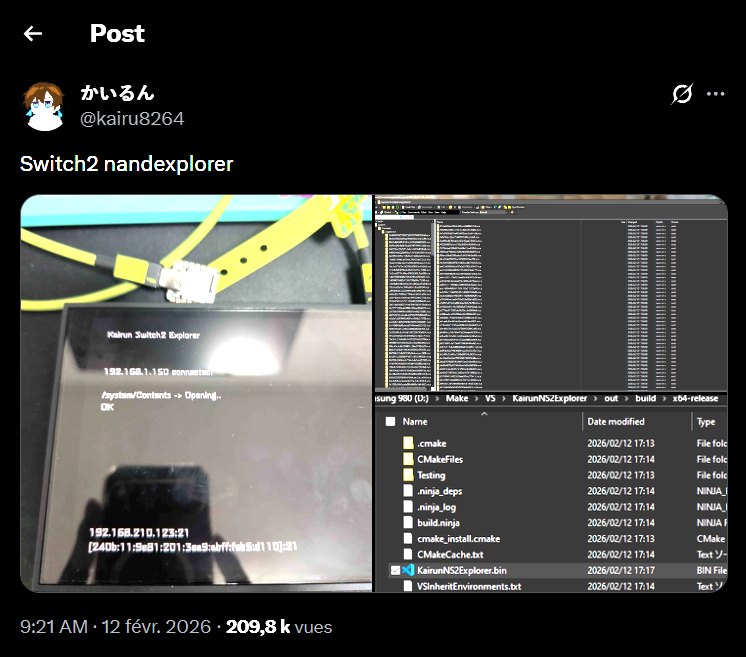Expand the chevron after Make in breadcrumb
The image size is (746, 657).
pyautogui.click(x=477, y=398)
